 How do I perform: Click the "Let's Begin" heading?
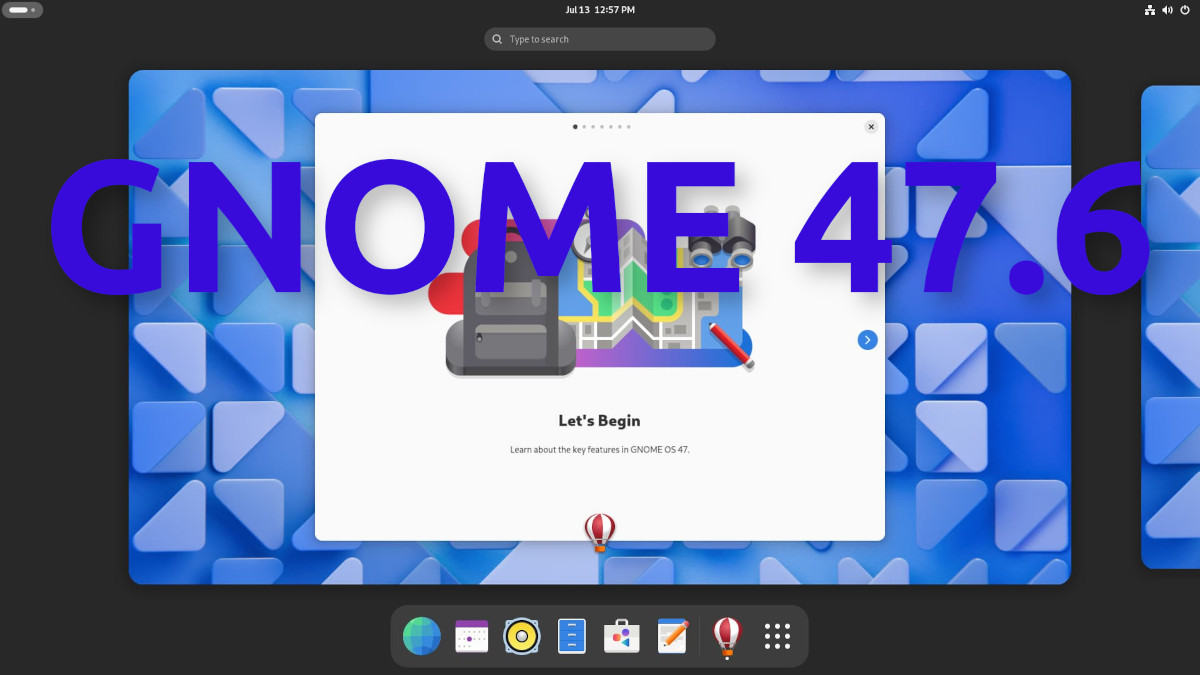(x=599, y=421)
